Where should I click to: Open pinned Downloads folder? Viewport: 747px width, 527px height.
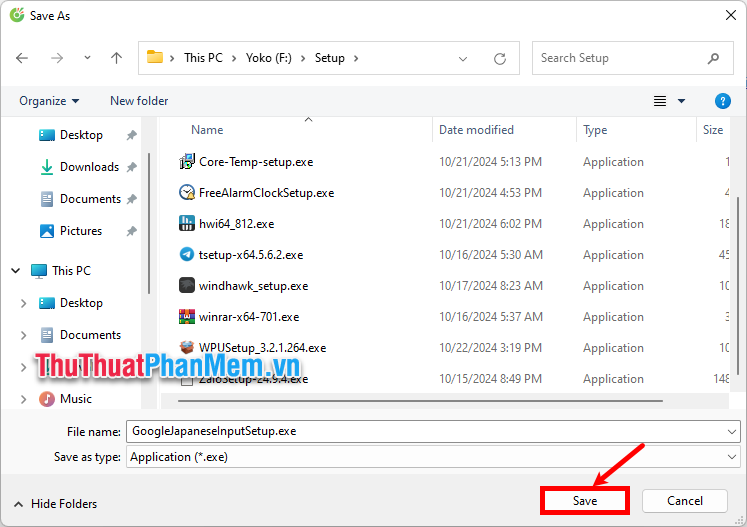[90, 167]
